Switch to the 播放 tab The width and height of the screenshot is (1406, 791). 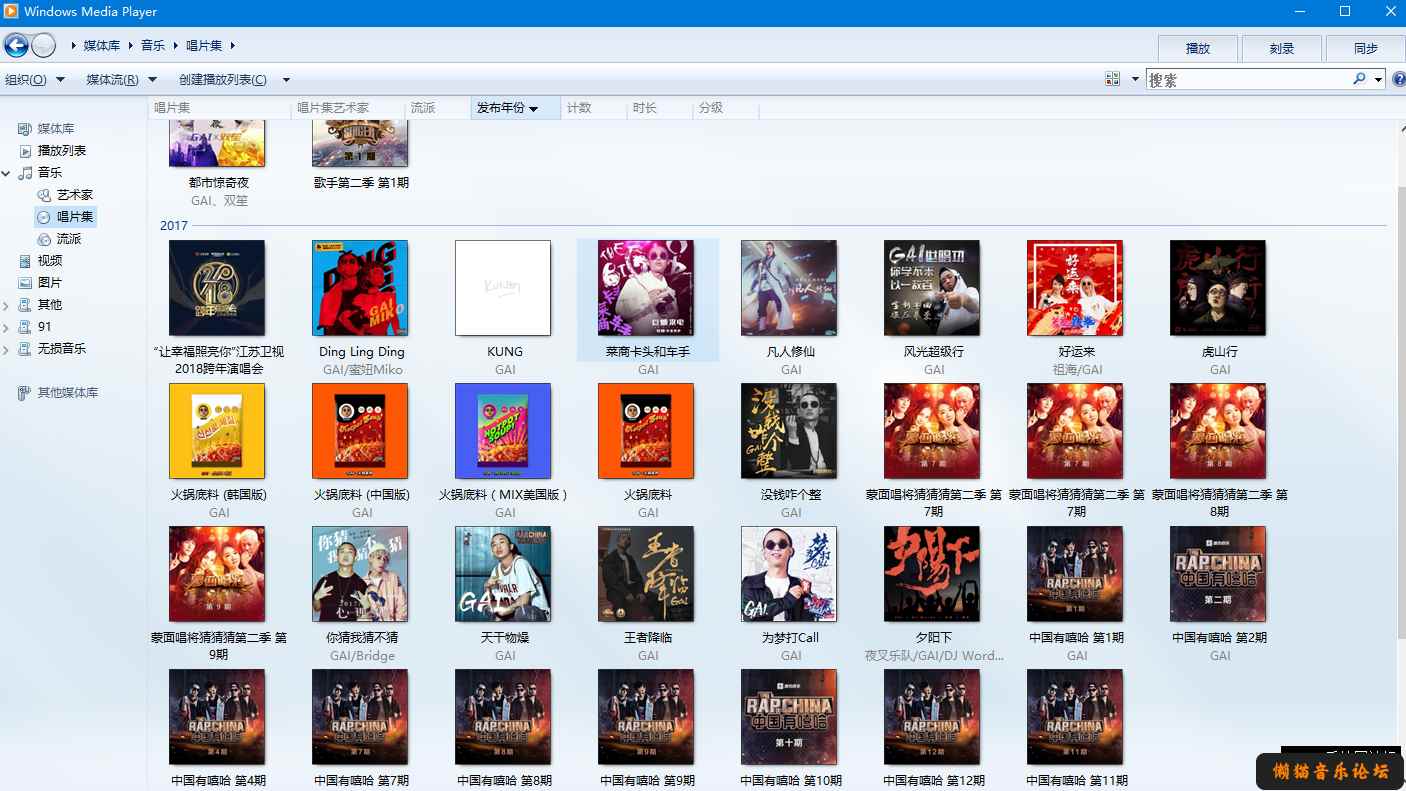pyautogui.click(x=1198, y=48)
